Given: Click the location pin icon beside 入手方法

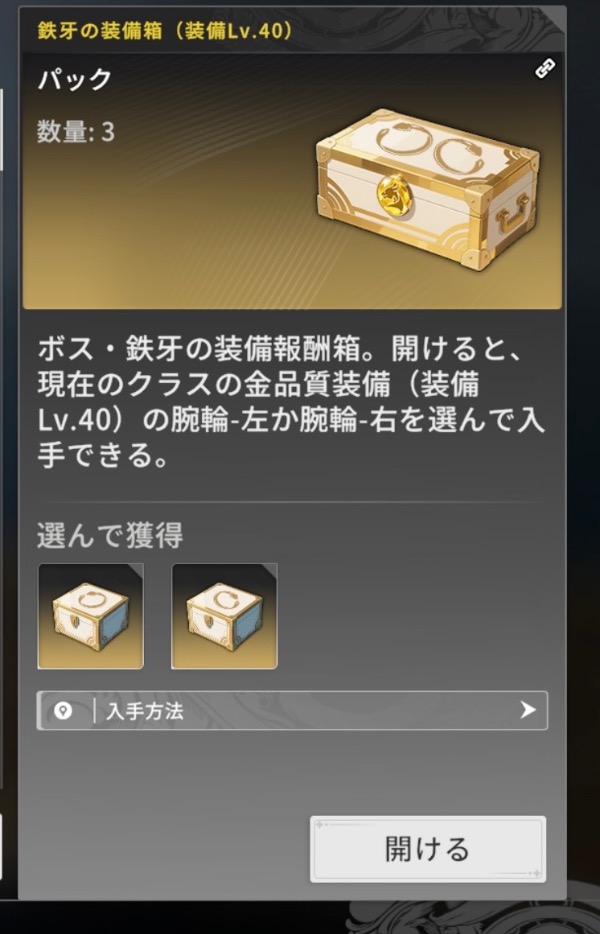Looking at the screenshot, I should pyautogui.click(x=63, y=710).
